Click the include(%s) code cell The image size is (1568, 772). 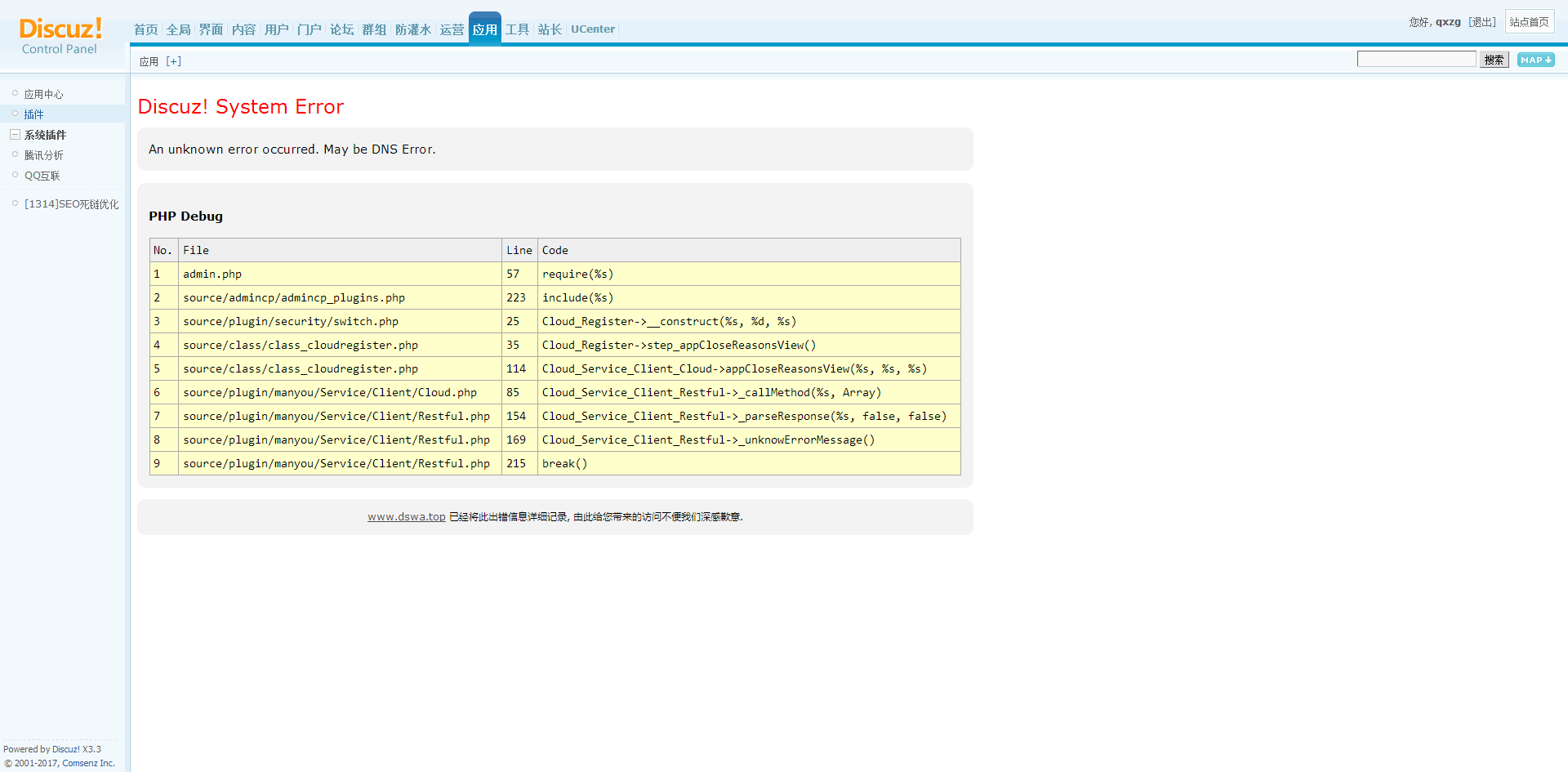tap(749, 297)
